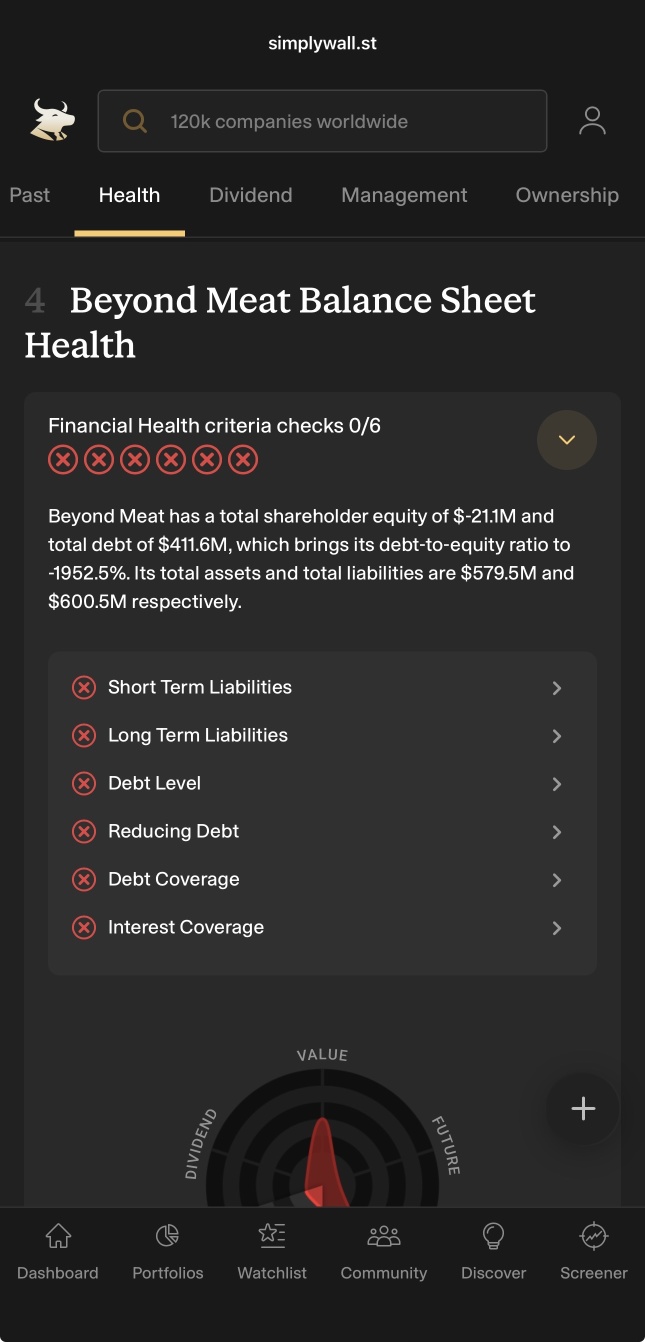Collapse Financial Health checks with the chevron button
The height and width of the screenshot is (1342, 645).
567,440
